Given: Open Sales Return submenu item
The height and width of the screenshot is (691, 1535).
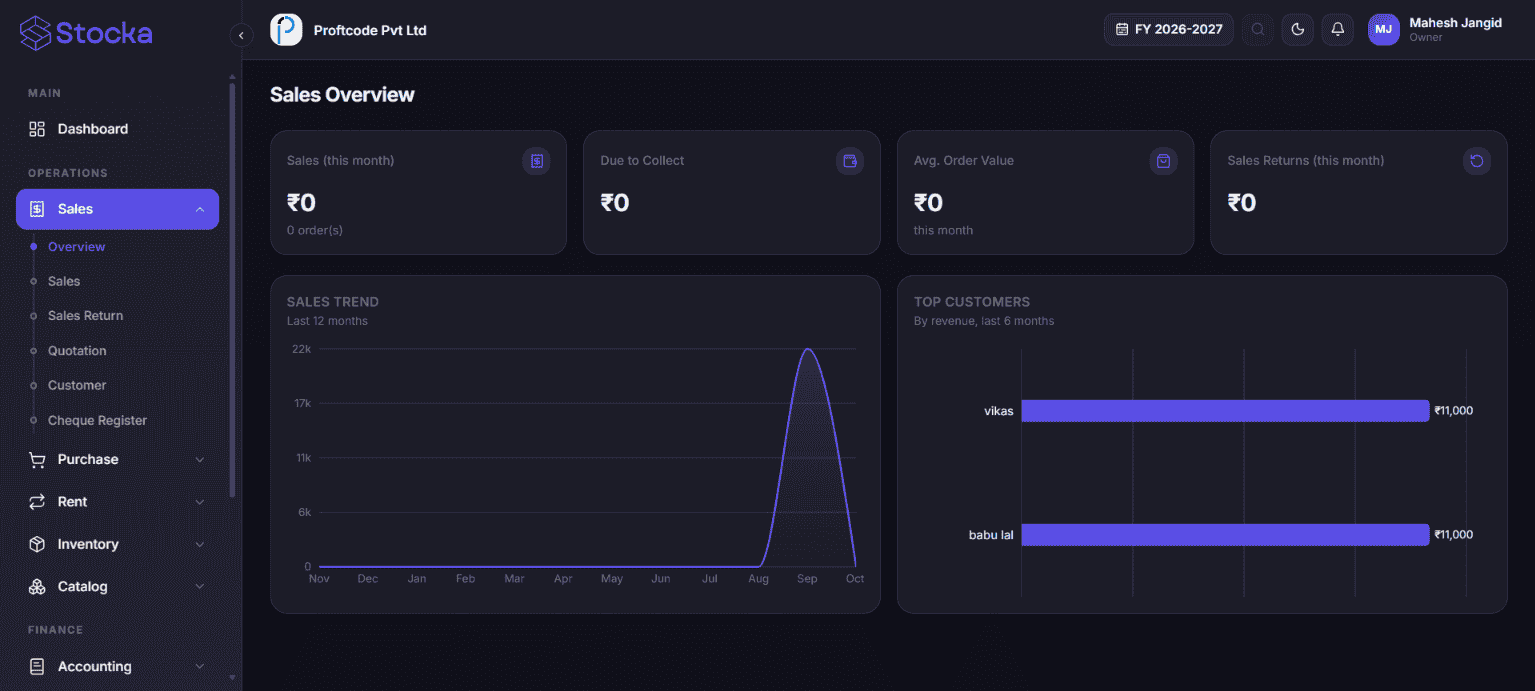Looking at the screenshot, I should 85,316.
